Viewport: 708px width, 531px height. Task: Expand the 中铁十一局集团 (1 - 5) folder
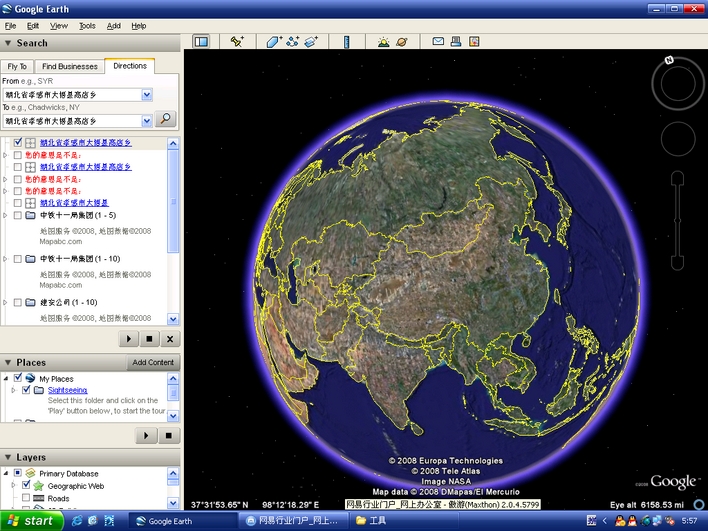5,215
